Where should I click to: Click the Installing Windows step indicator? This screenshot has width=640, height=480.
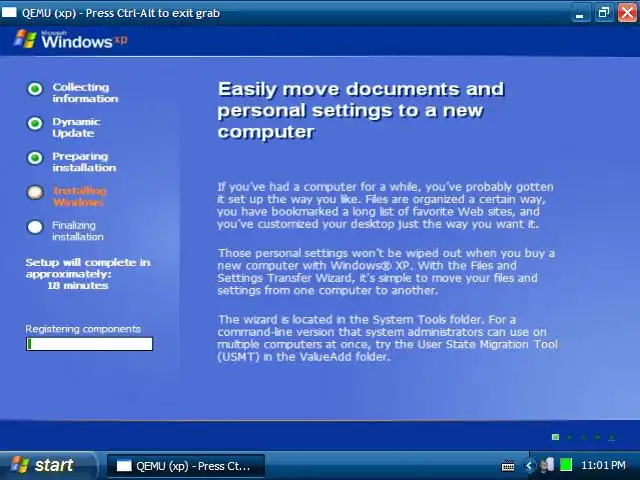[35, 192]
